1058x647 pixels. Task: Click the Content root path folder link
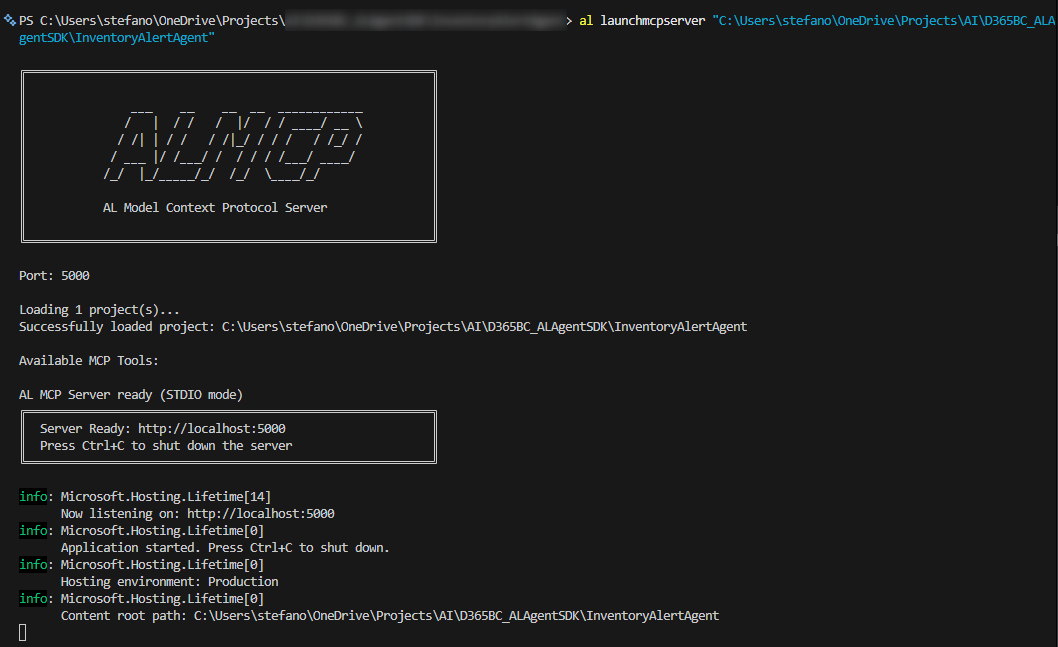(456, 615)
